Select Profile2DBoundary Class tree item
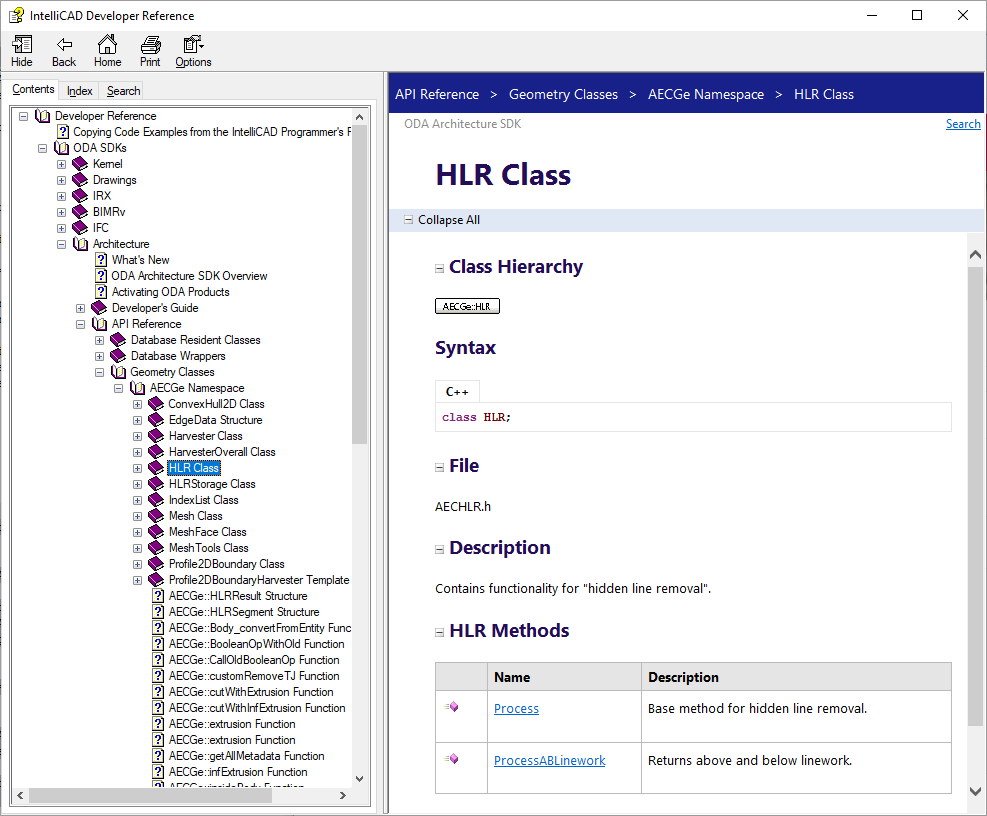 (226, 564)
